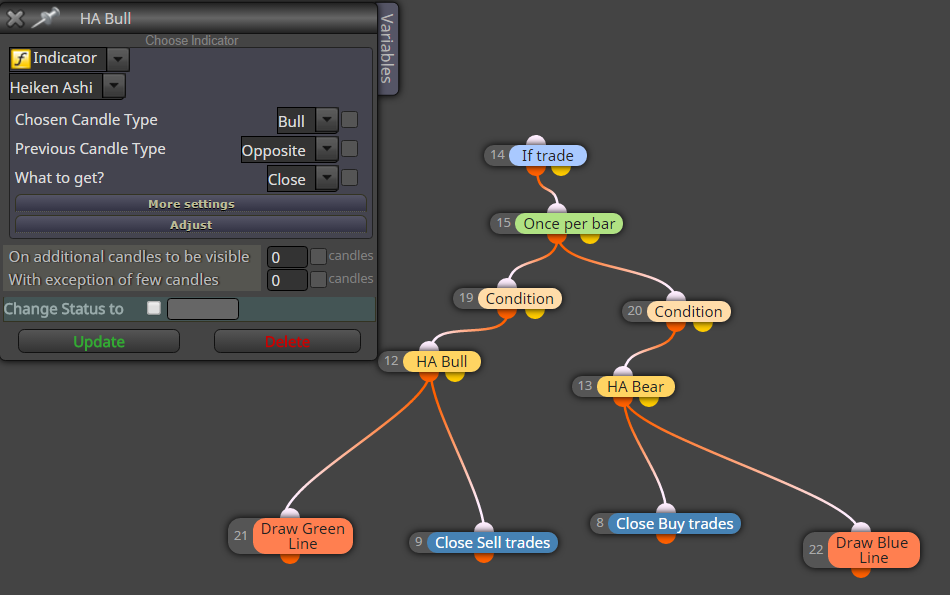This screenshot has height=595, width=950.
Task: Select Condition node number 19
Action: tap(520, 298)
